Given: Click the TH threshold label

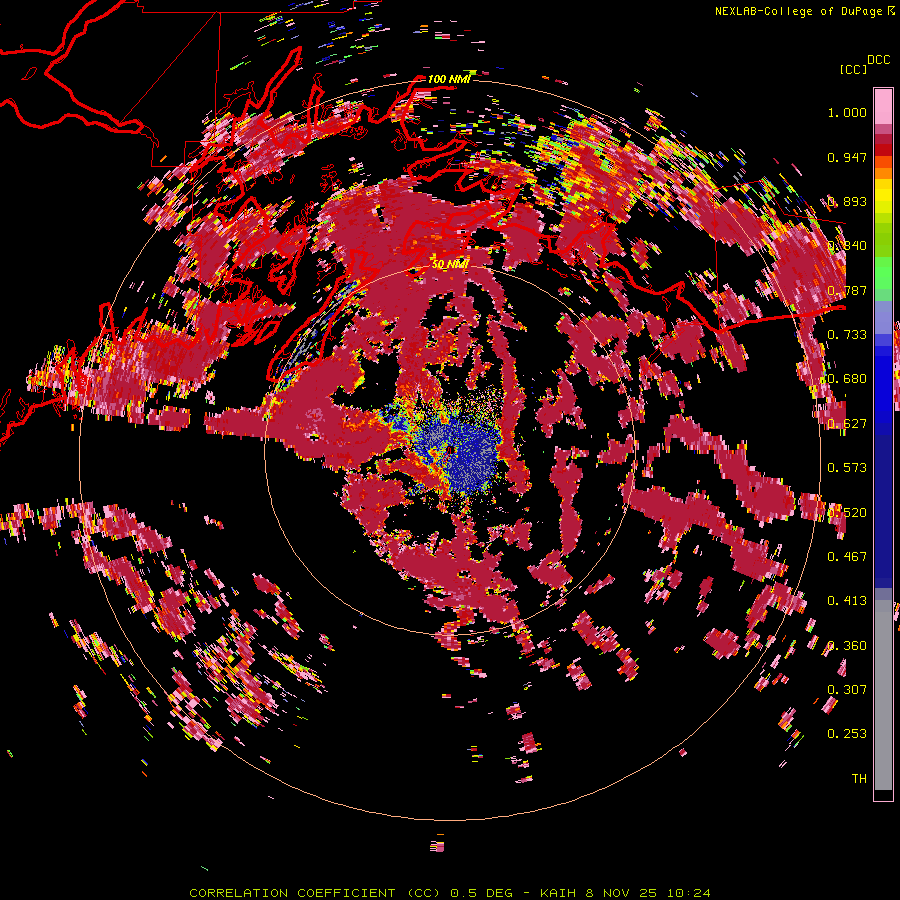Looking at the screenshot, I should click(x=859, y=778).
